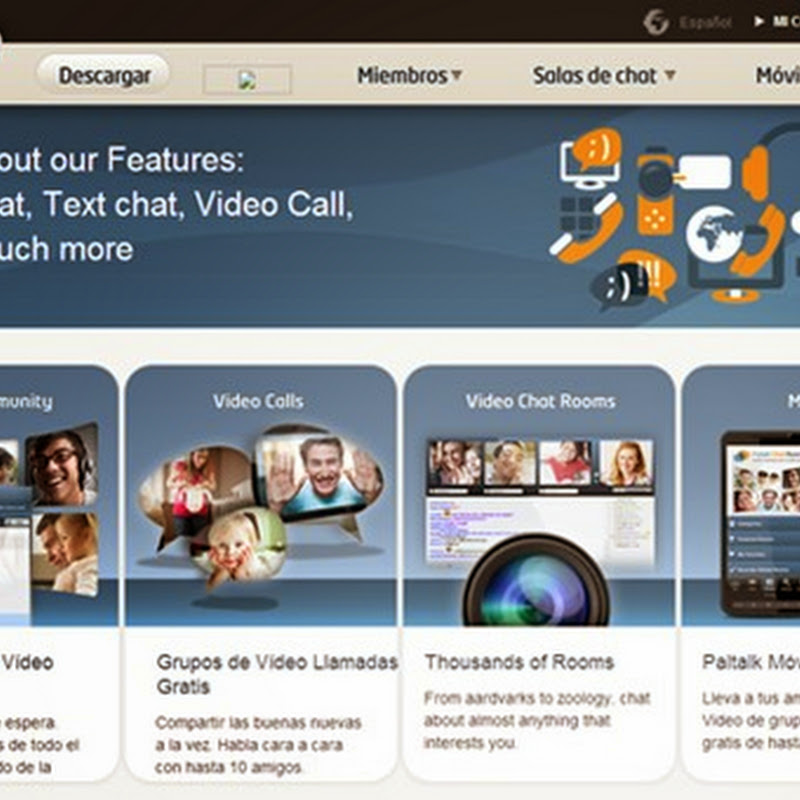Expand the Salas de chat dropdown arrow

click(x=670, y=76)
